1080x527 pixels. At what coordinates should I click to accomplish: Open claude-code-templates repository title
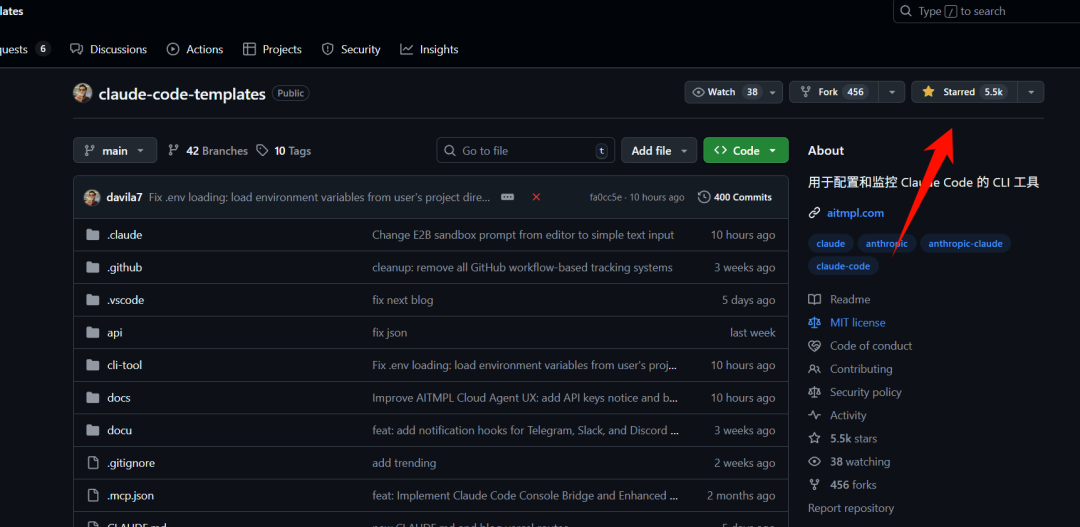(x=182, y=94)
